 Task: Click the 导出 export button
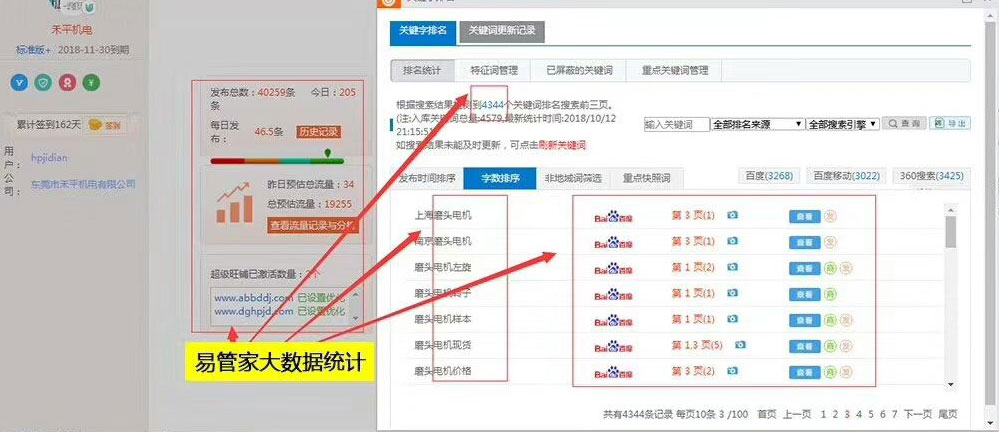(x=950, y=123)
